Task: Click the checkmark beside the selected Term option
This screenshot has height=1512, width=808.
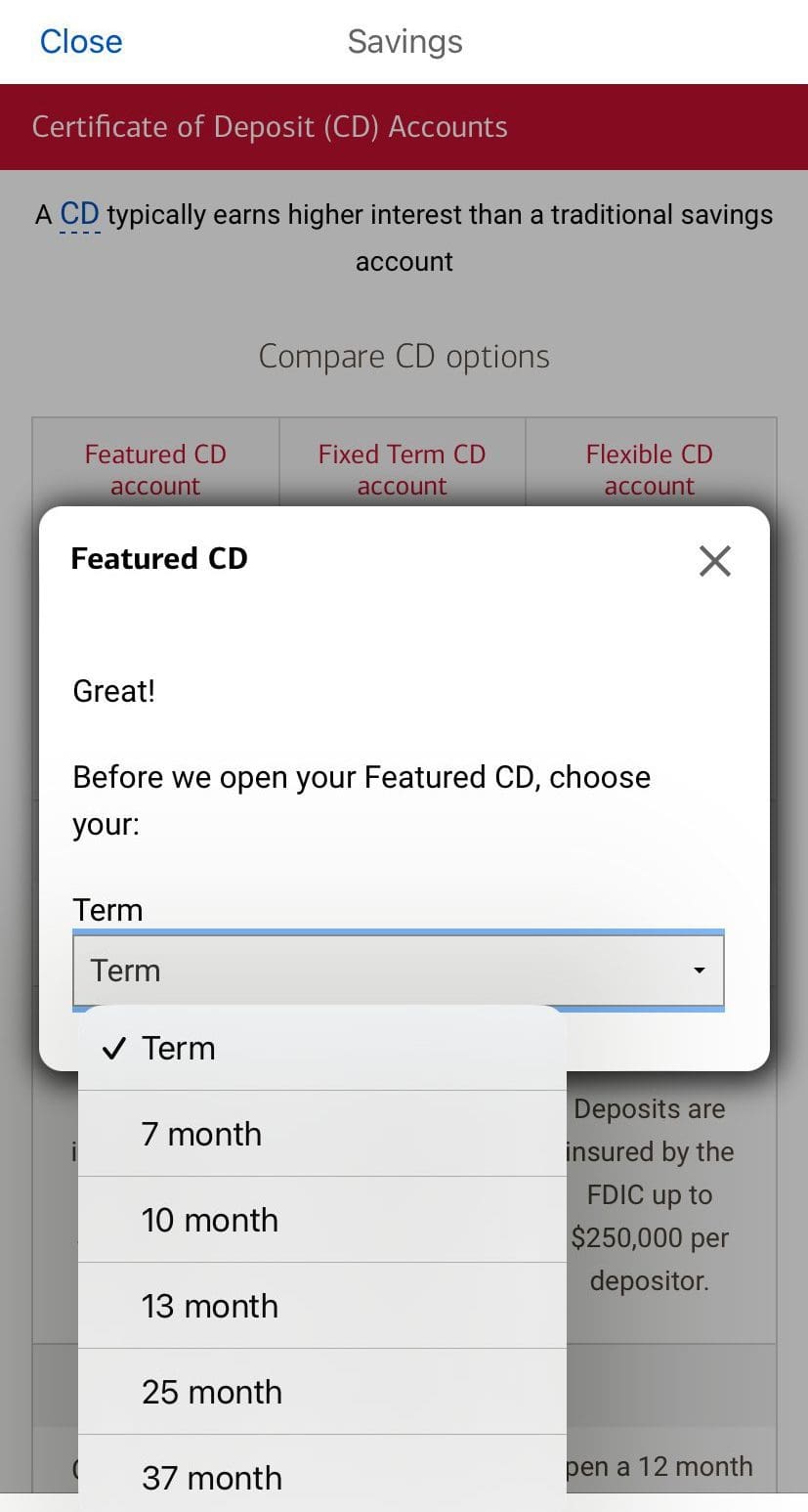Action: pyautogui.click(x=114, y=1047)
